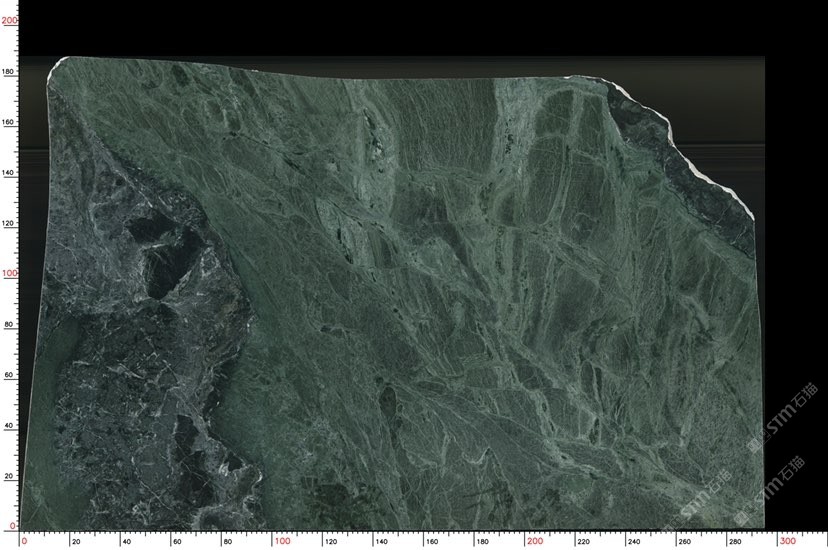Viewport: 828px width, 550px height.
Task: Select the 160 label on the horizontal ruler
Action: [x=431, y=542]
